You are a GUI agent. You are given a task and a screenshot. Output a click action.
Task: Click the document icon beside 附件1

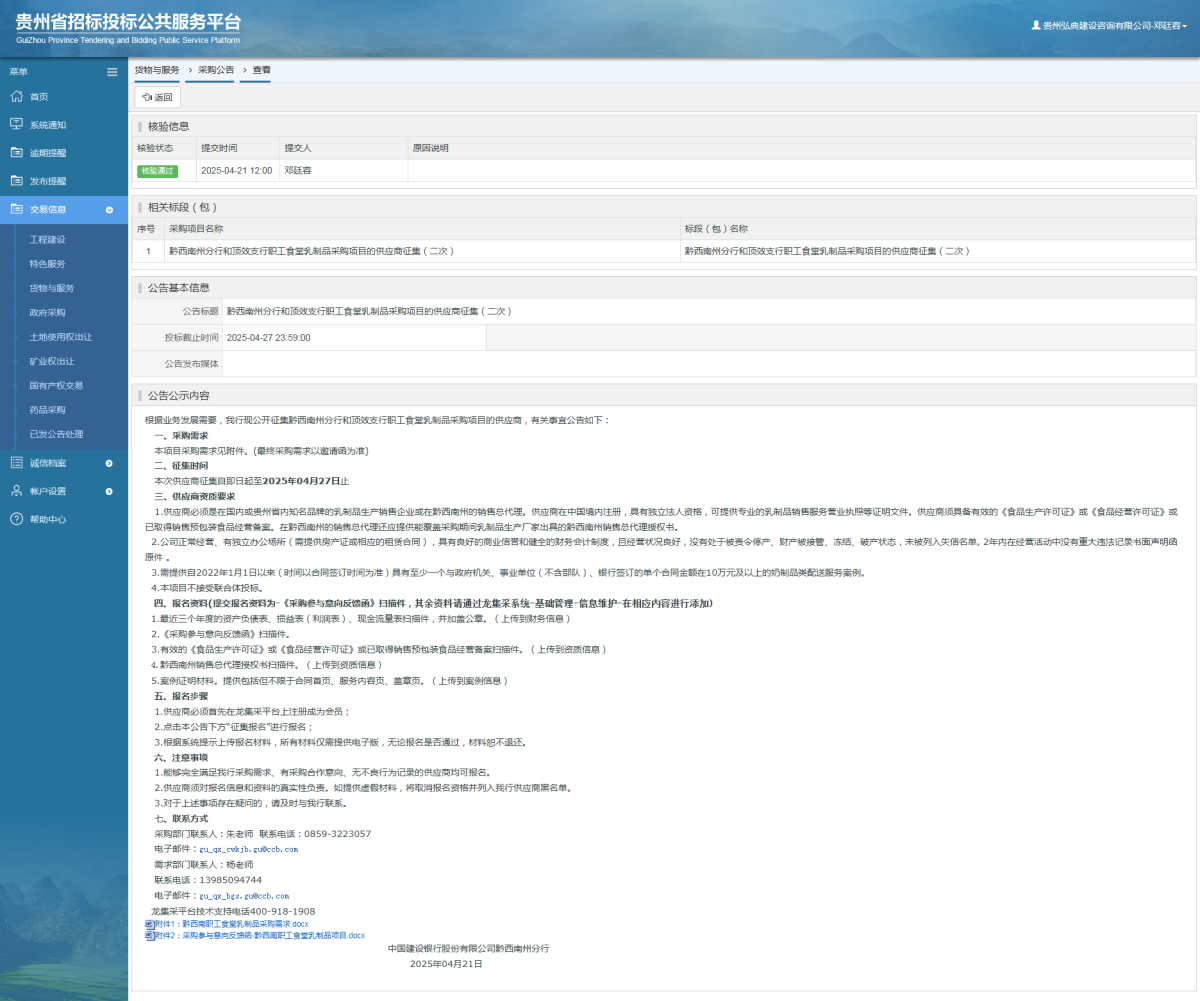point(149,924)
